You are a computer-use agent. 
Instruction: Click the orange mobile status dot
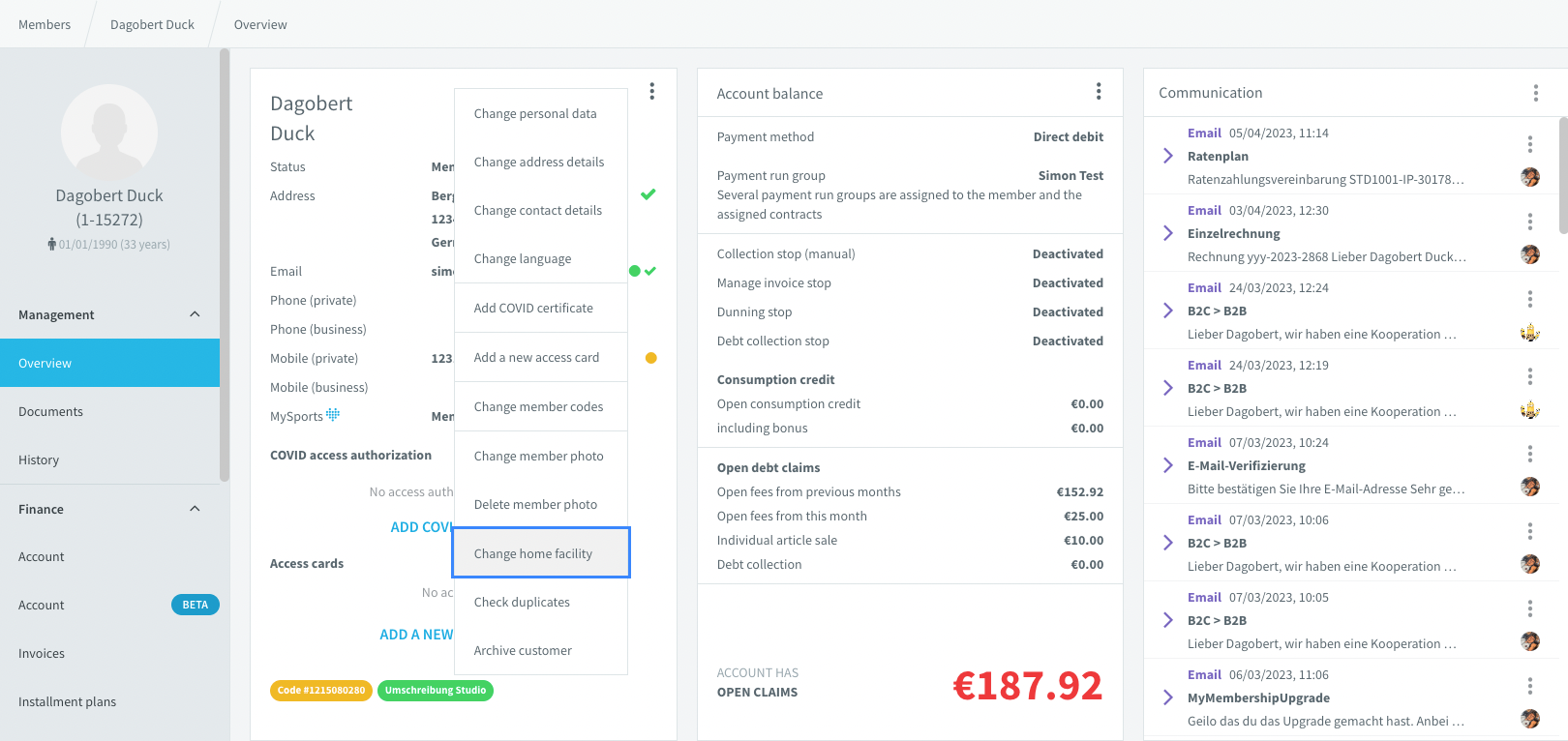(x=651, y=358)
